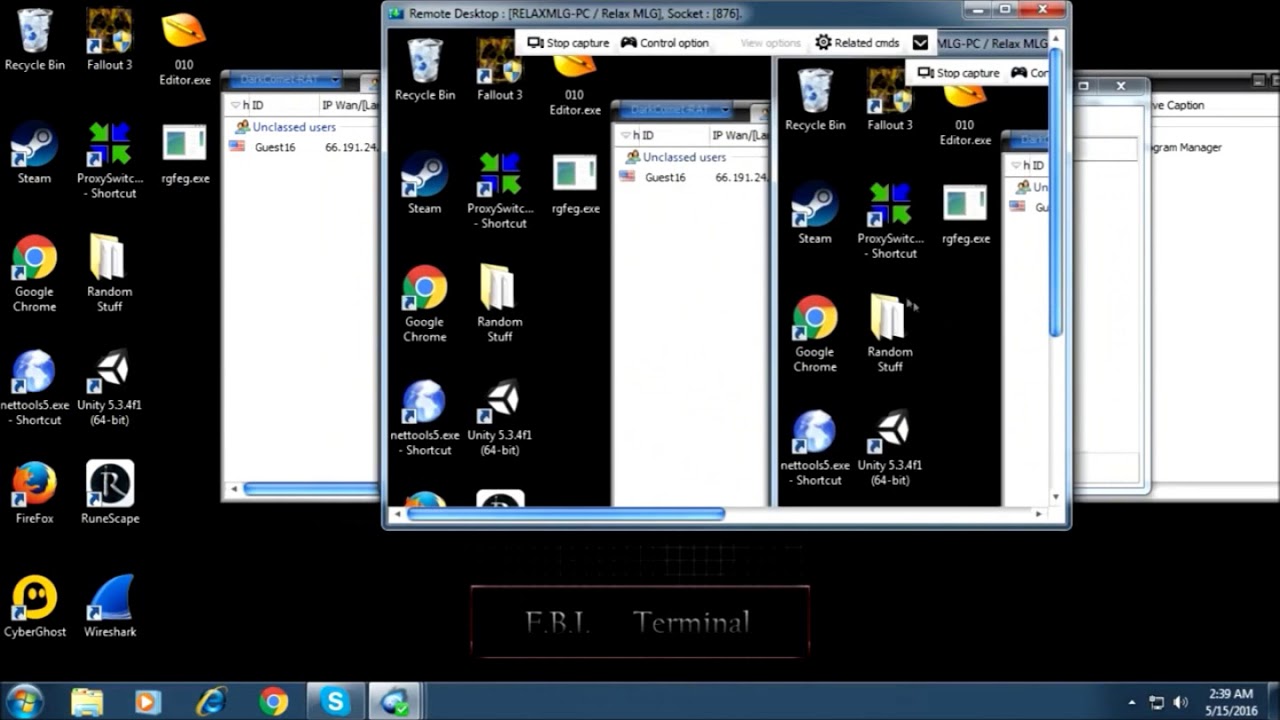The image size is (1280, 720).
Task: Click Remote Desktop scroll-up arrow
Action: [x=1055, y=38]
